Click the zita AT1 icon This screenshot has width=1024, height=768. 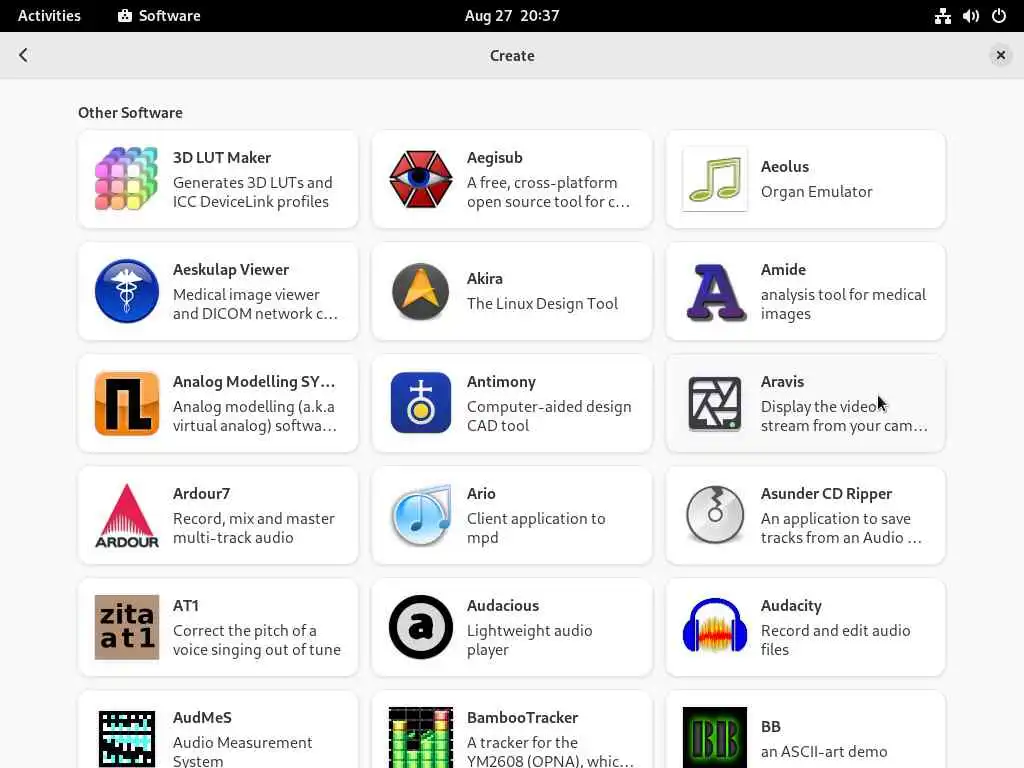point(127,627)
